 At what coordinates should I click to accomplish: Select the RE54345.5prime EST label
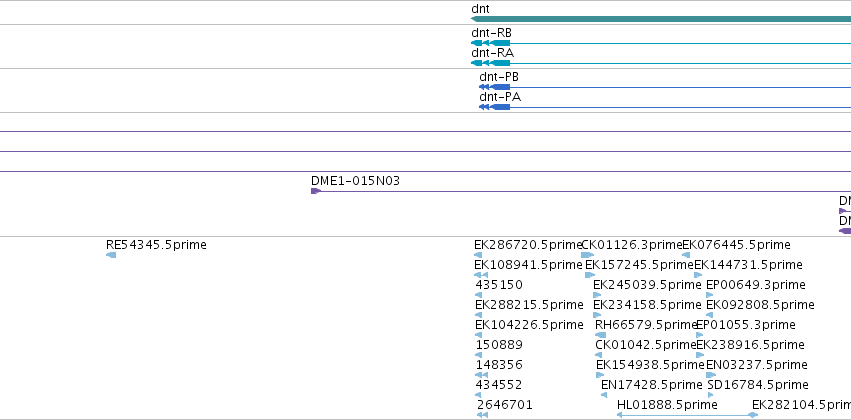point(156,245)
